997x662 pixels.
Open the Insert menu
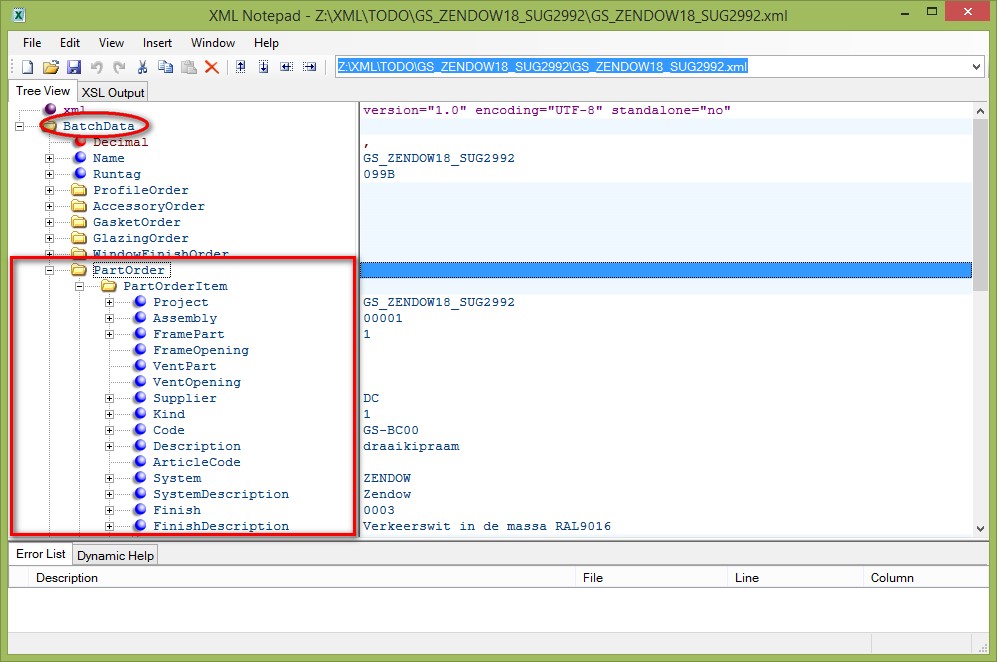pyautogui.click(x=157, y=43)
